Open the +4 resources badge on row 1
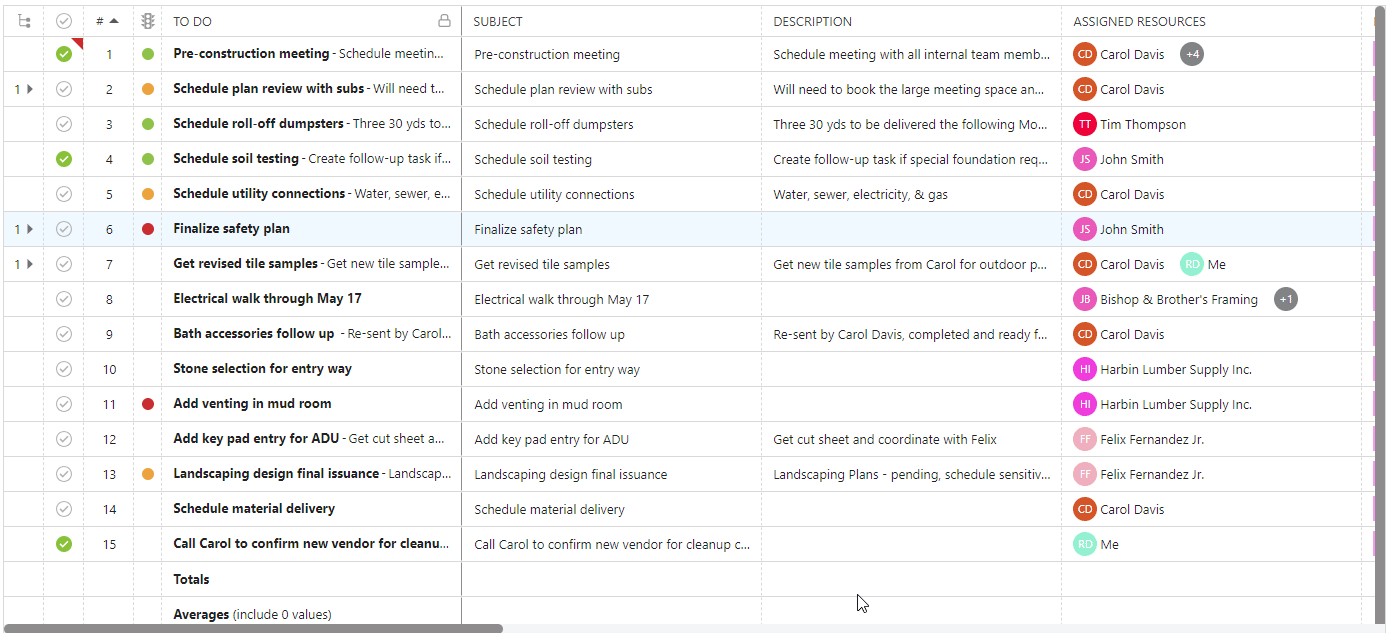1391x633 pixels. pyautogui.click(x=1191, y=54)
